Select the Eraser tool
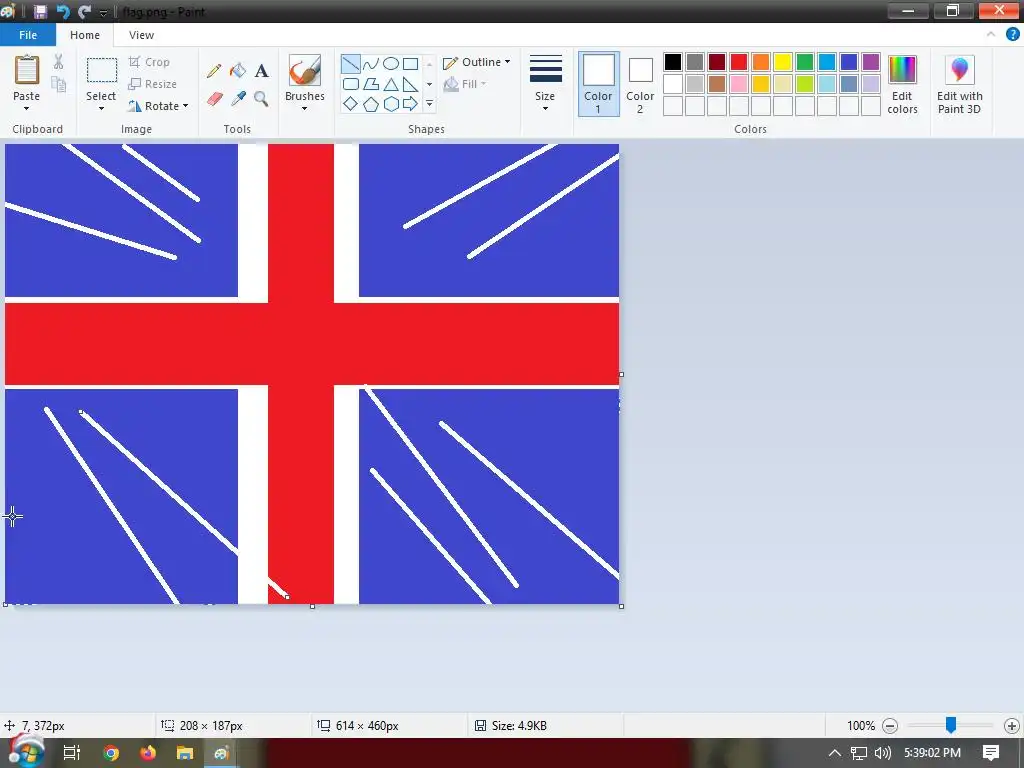 pyautogui.click(x=214, y=99)
